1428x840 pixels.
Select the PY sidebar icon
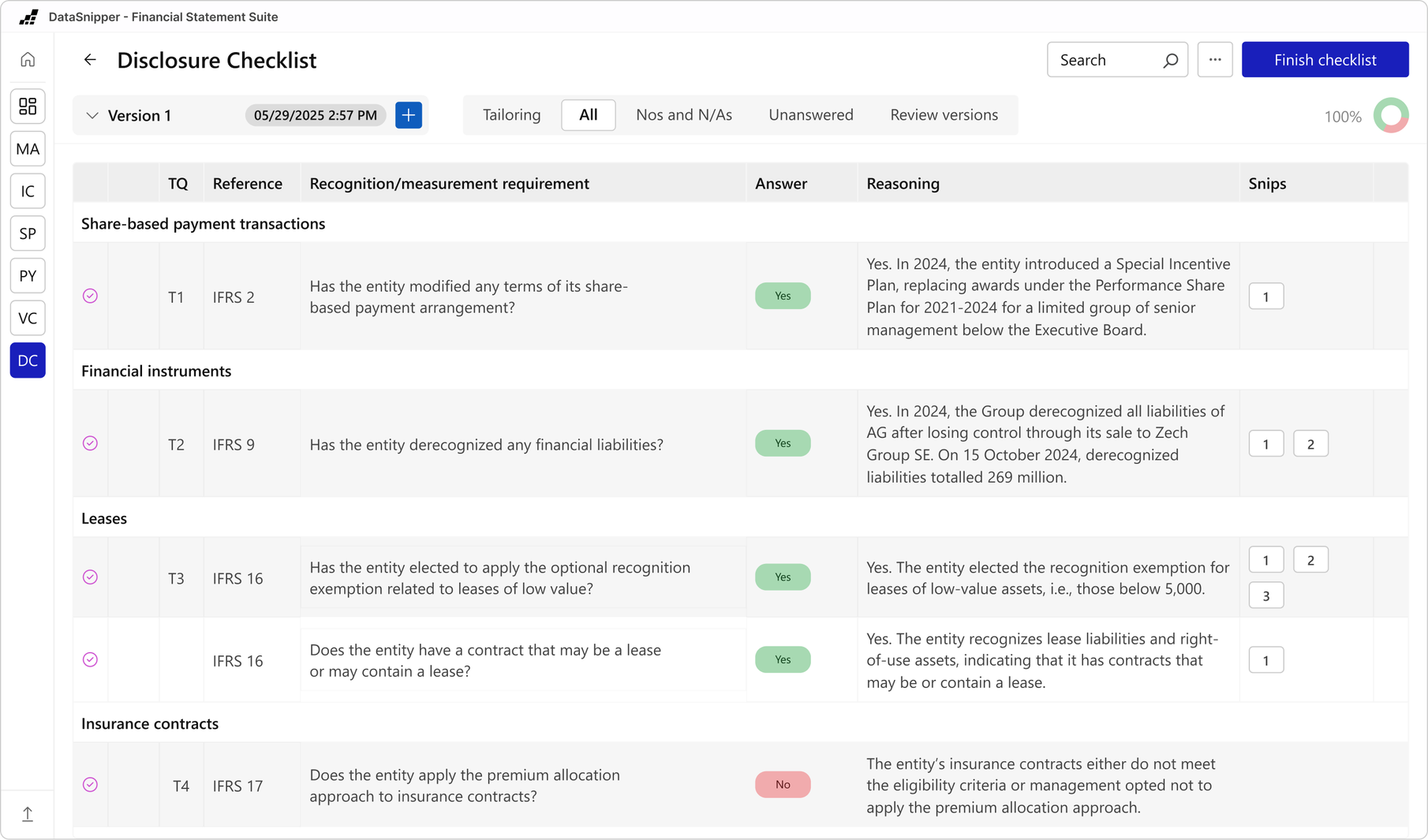28,275
